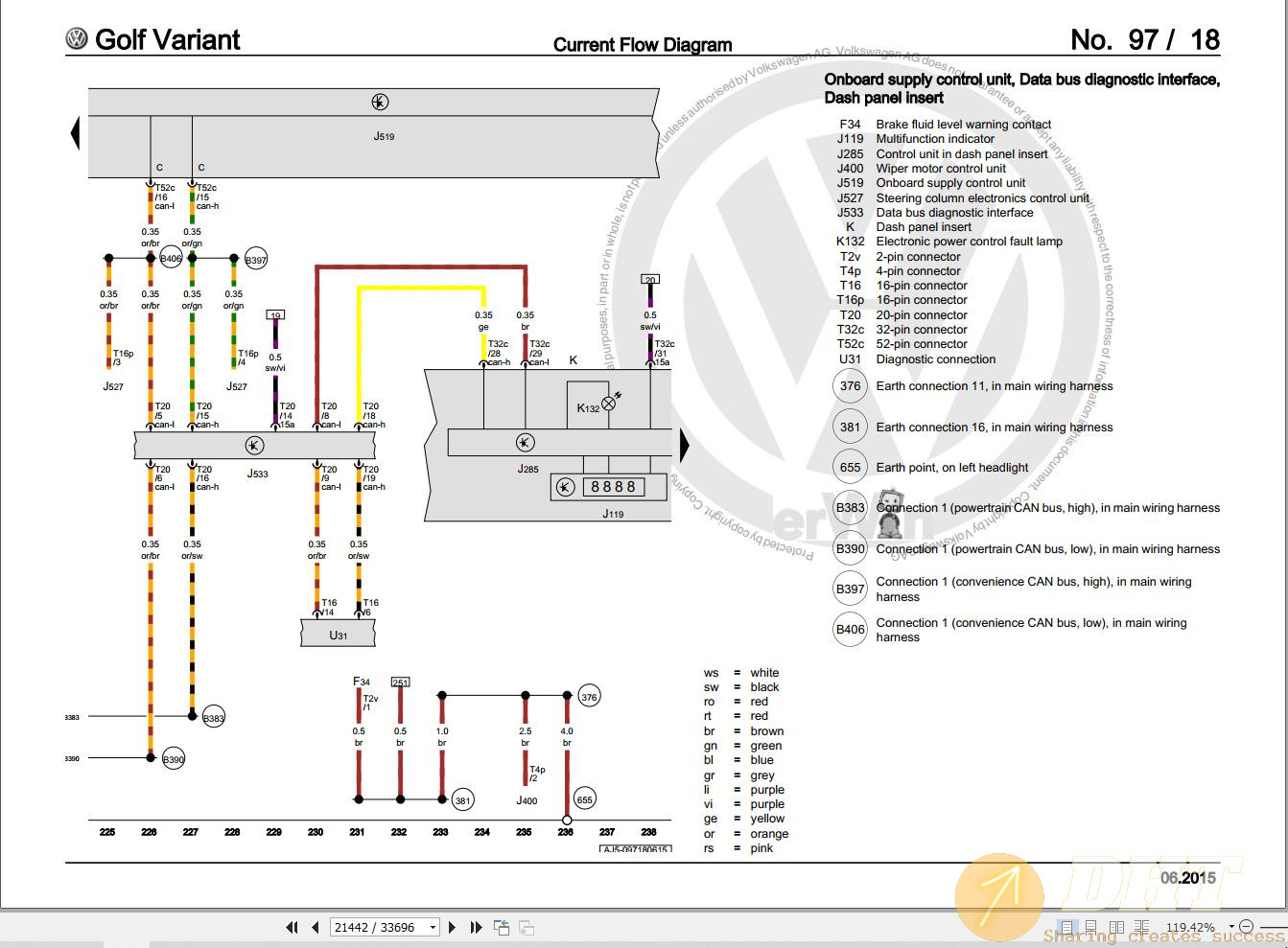The width and height of the screenshot is (1288, 948).
Task: Click reference box 20 in diagram
Action: pyautogui.click(x=650, y=280)
